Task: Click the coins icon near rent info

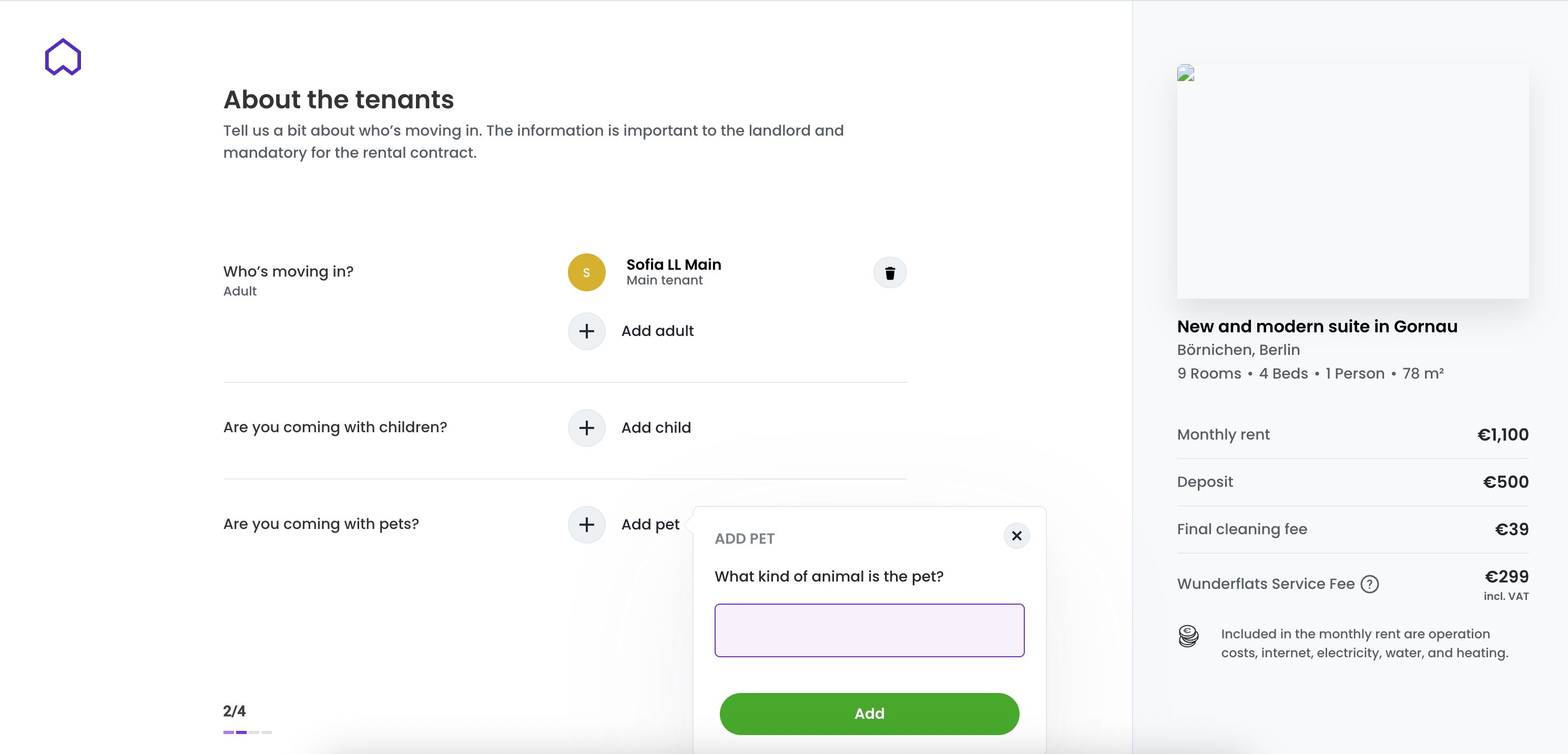Action: click(x=1188, y=637)
